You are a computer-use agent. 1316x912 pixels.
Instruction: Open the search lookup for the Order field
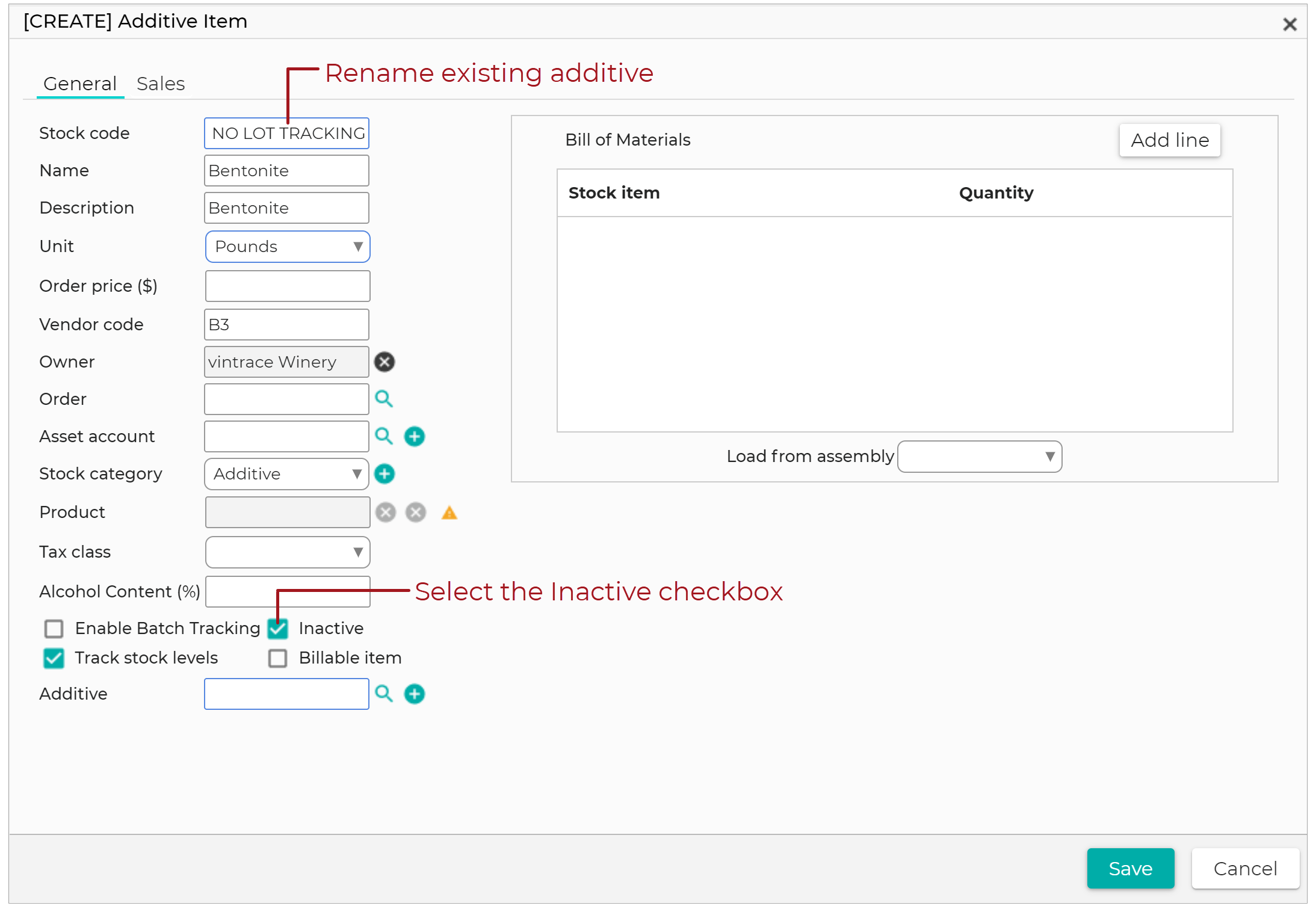click(x=385, y=399)
